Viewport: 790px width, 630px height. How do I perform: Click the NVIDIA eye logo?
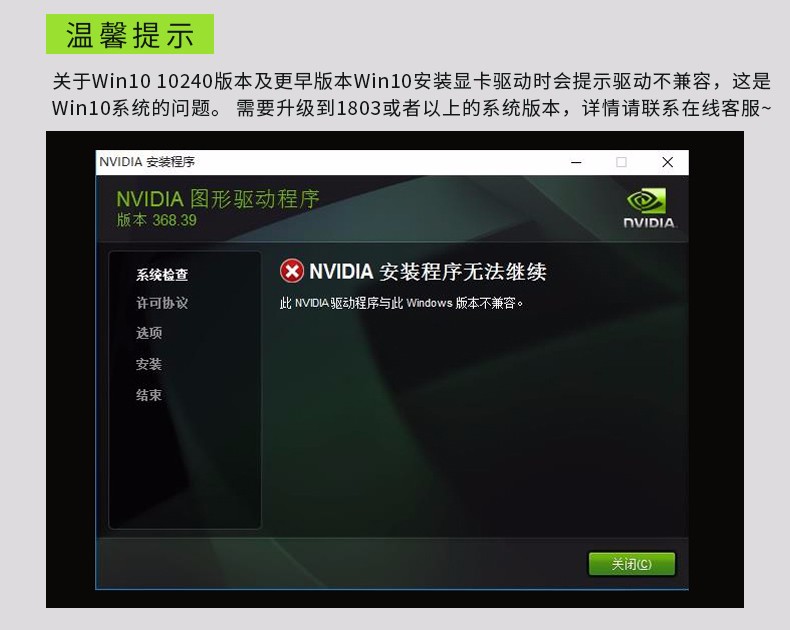click(646, 201)
